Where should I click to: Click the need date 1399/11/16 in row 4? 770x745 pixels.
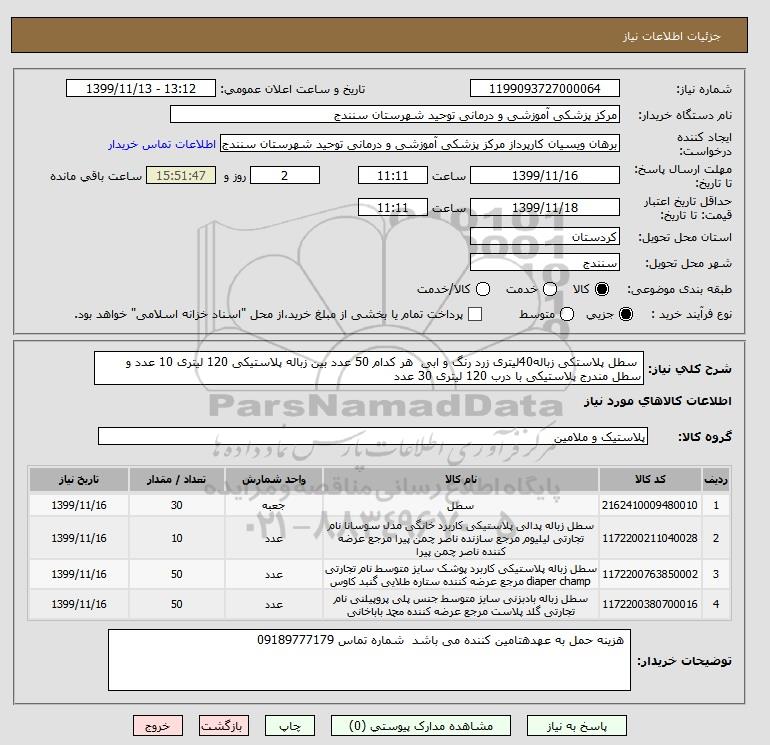[x=79, y=604]
